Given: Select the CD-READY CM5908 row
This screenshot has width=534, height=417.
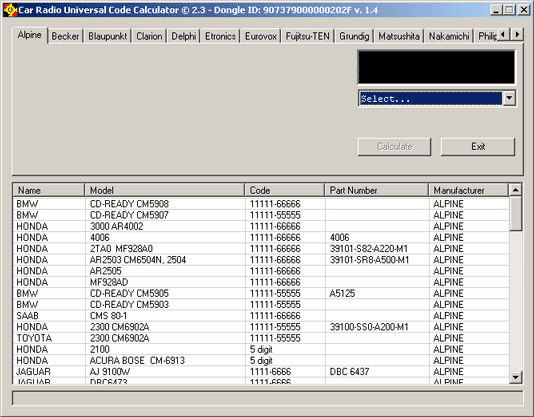Looking at the screenshot, I should (x=261, y=204).
